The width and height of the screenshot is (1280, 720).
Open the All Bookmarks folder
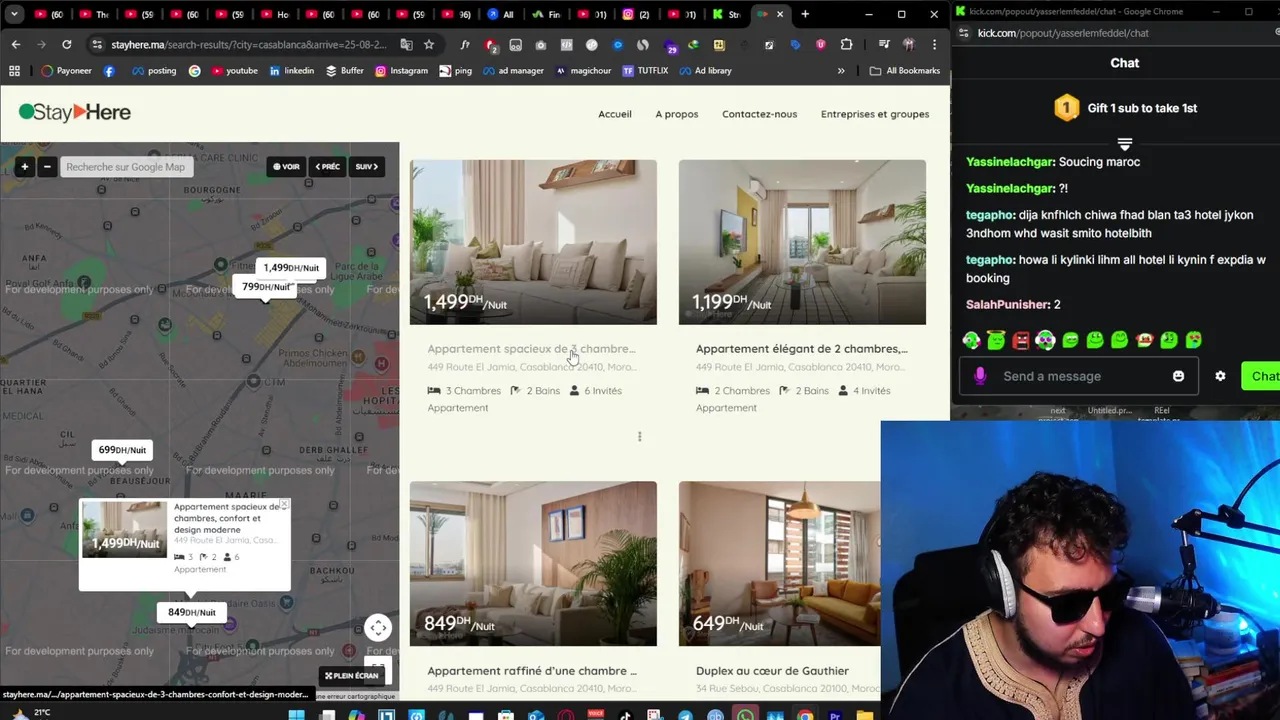click(904, 71)
